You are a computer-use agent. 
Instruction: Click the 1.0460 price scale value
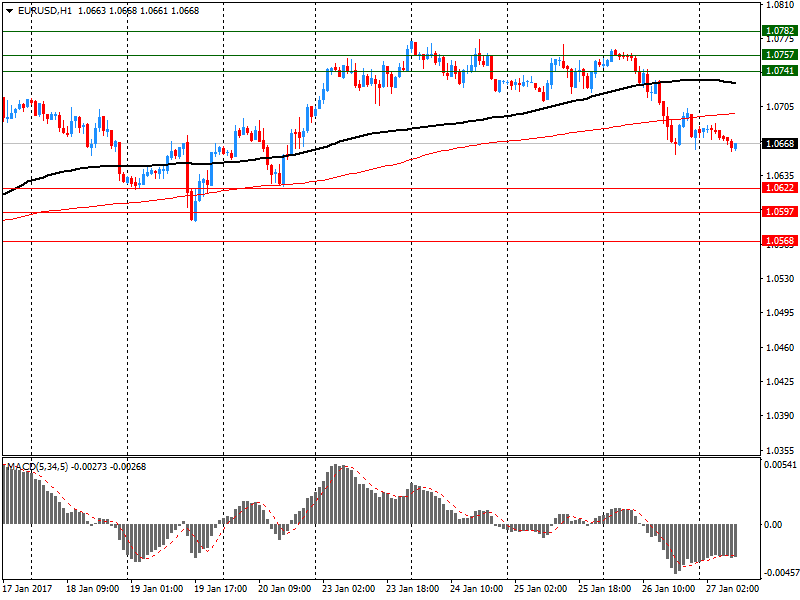[x=780, y=347]
